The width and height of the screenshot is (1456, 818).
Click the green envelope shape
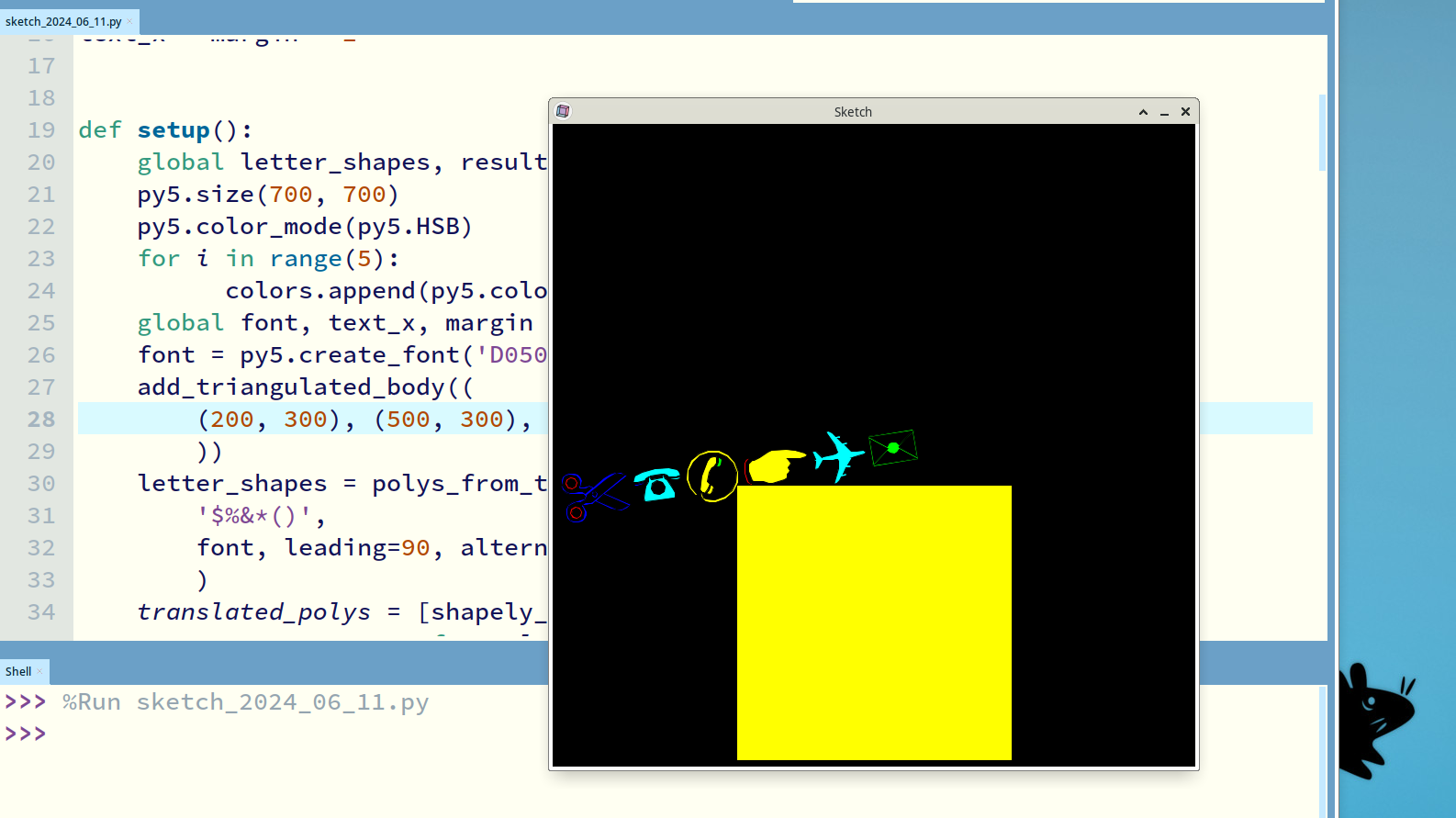pyautogui.click(x=892, y=448)
